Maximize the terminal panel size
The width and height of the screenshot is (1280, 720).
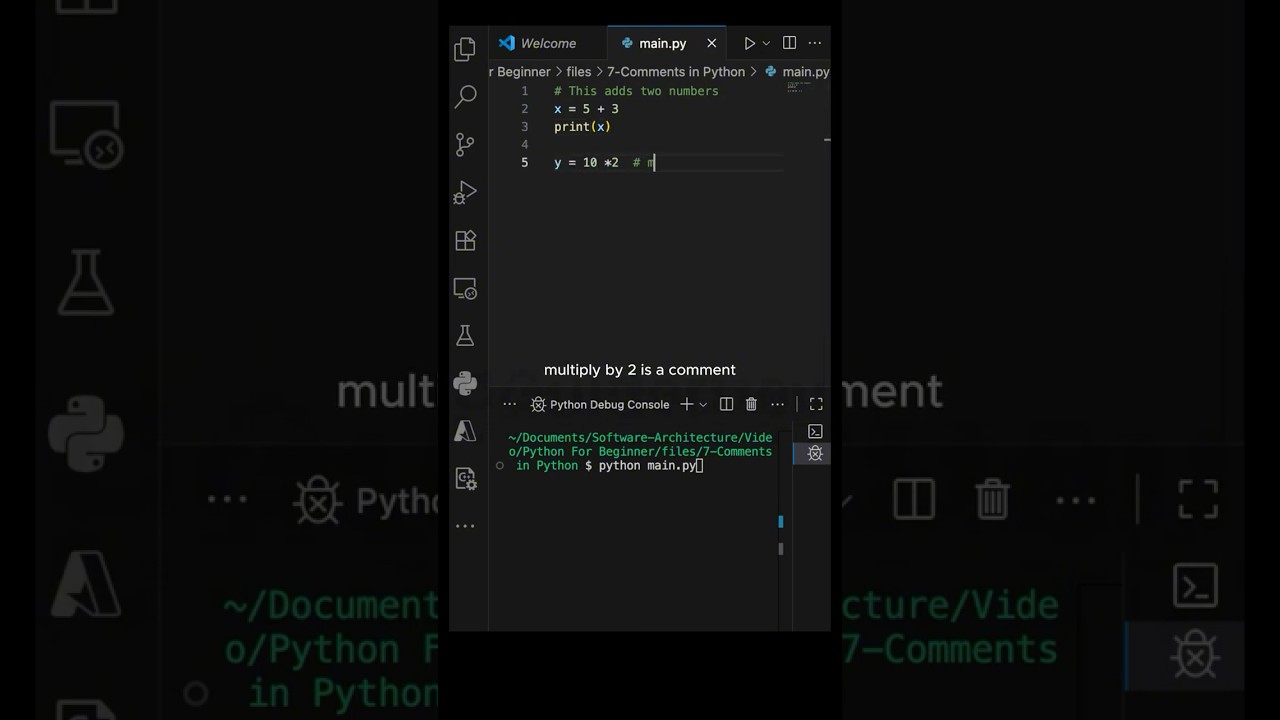pos(816,404)
